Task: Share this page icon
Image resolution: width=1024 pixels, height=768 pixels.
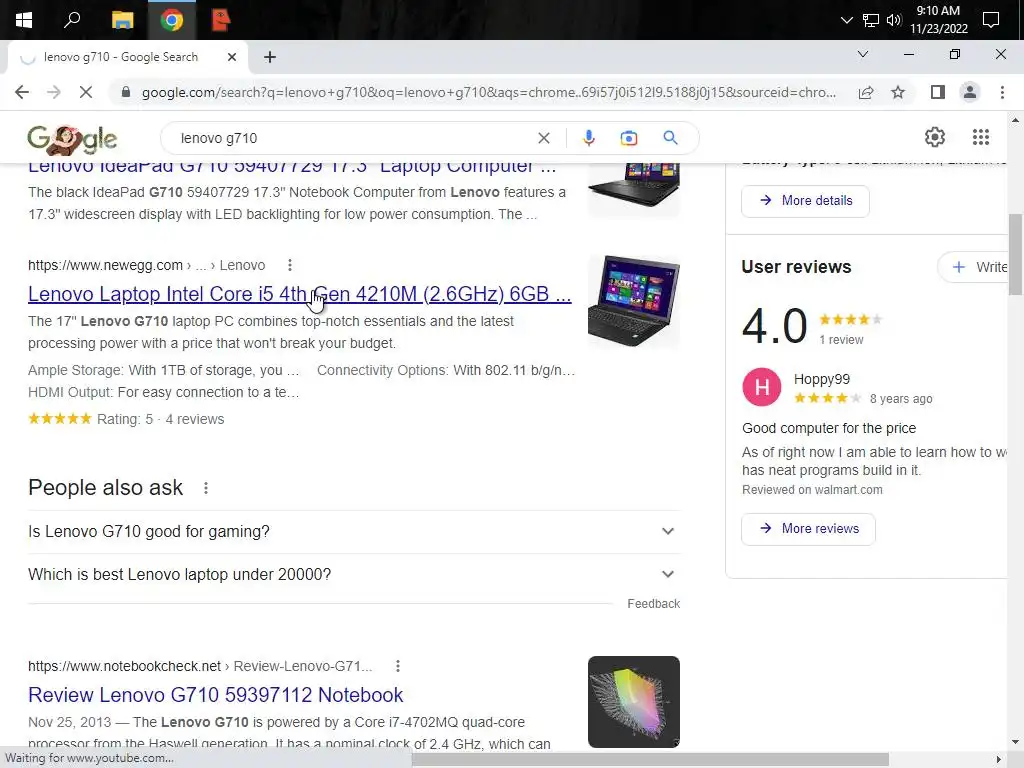Action: pos(866,92)
